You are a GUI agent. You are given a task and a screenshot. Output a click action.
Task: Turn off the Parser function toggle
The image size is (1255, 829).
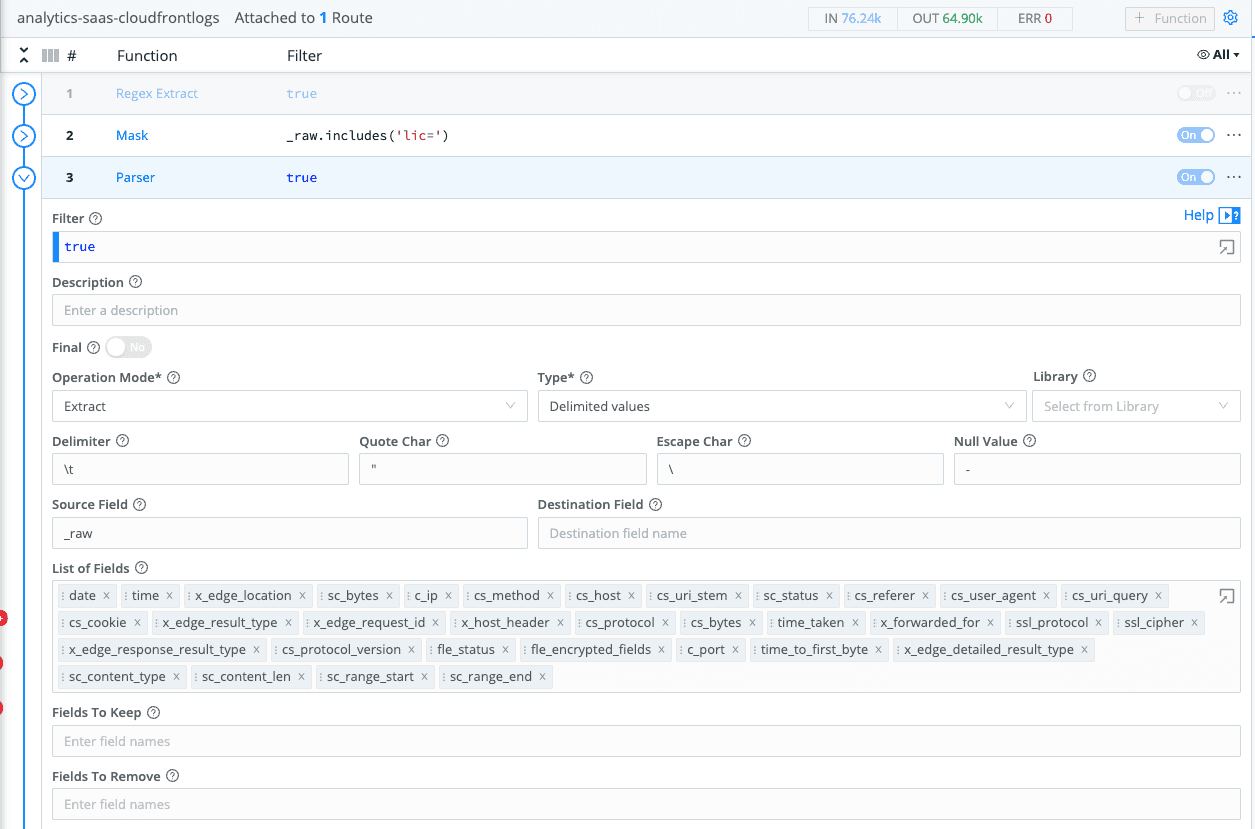click(x=1195, y=176)
